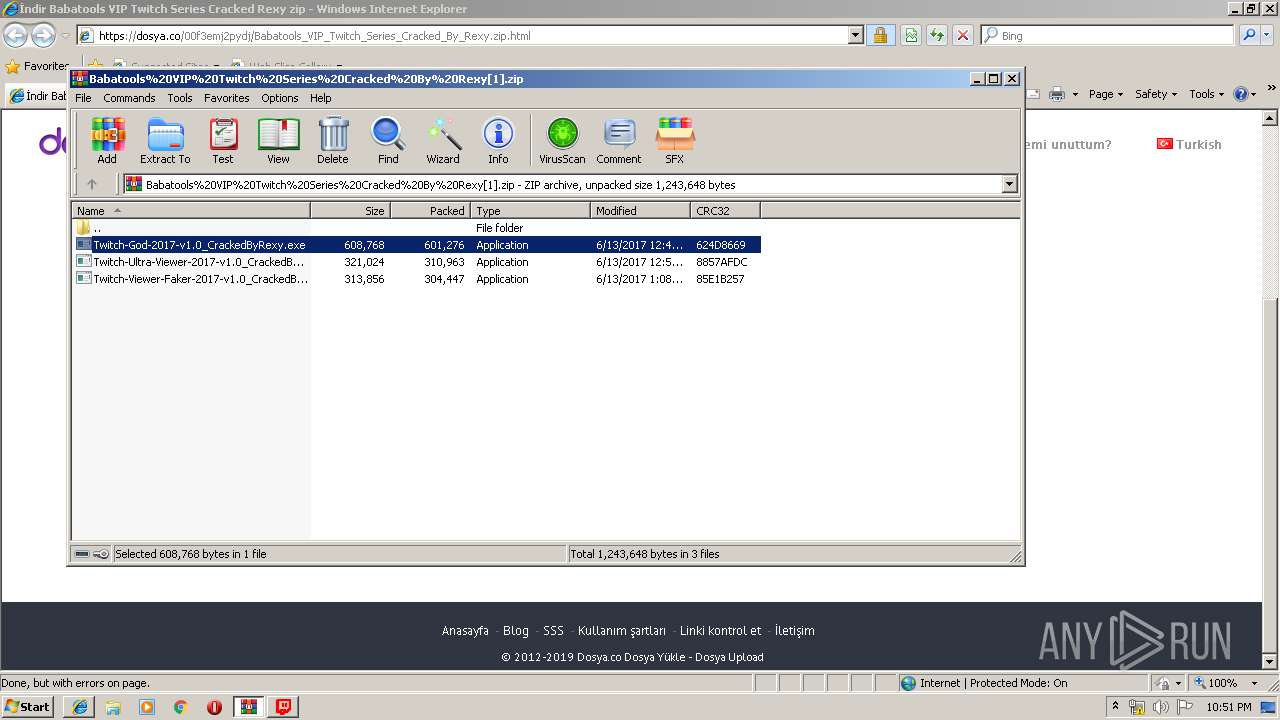Open the WinRAR Help menu
The height and width of the screenshot is (720, 1280).
tap(320, 98)
